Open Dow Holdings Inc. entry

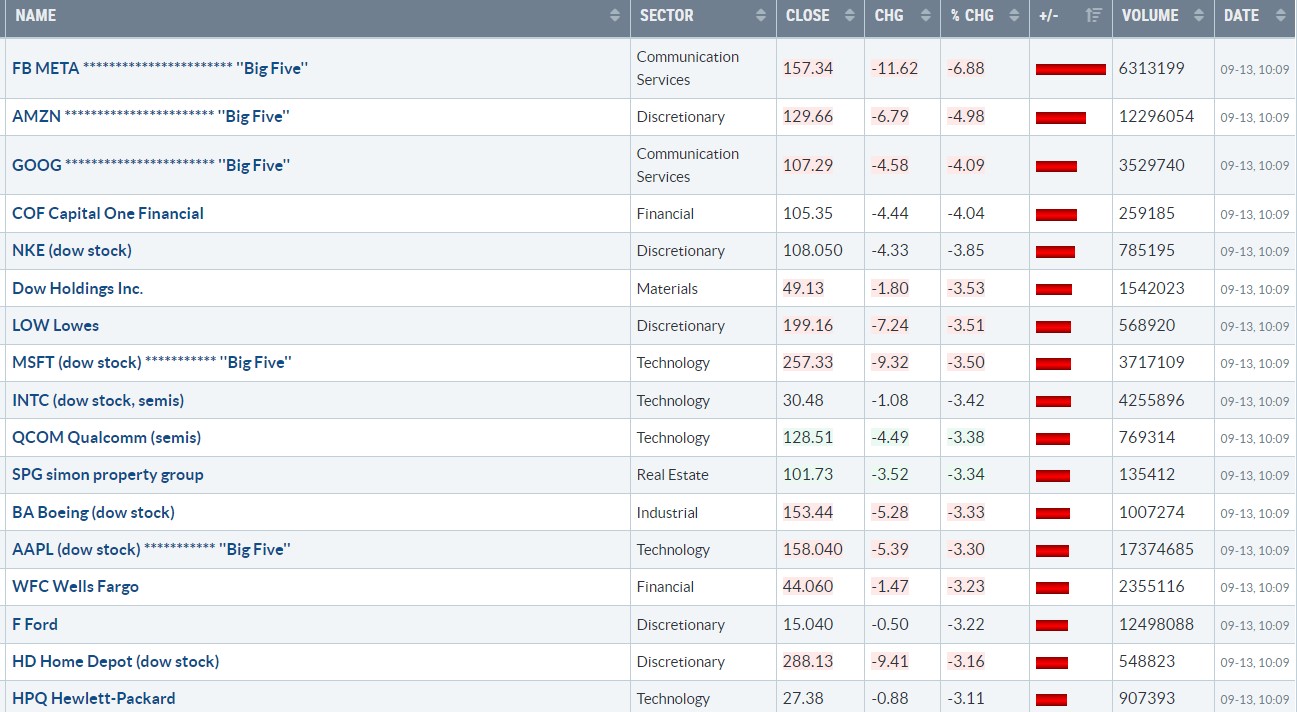pyautogui.click(x=78, y=288)
